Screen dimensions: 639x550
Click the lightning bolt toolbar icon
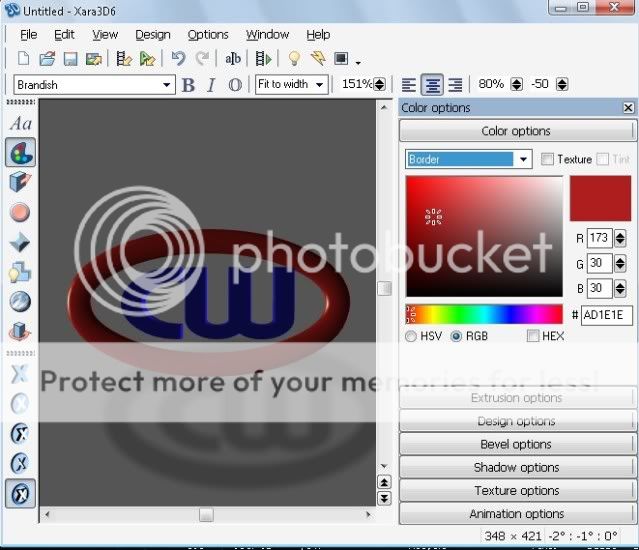[x=318, y=58]
